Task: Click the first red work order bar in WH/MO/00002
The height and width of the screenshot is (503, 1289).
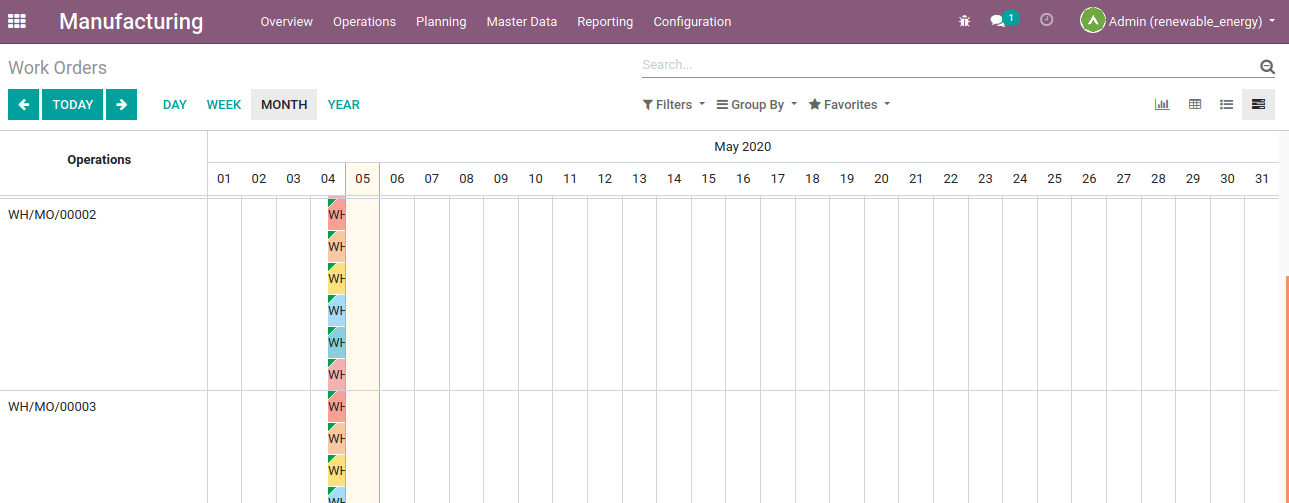Action: pyautogui.click(x=337, y=214)
